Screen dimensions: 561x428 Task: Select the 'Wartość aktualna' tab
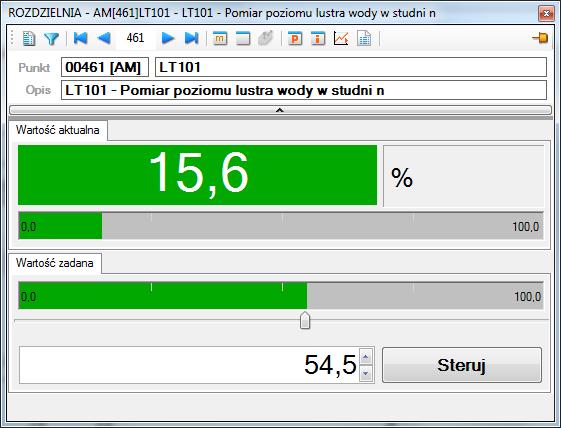pos(58,130)
